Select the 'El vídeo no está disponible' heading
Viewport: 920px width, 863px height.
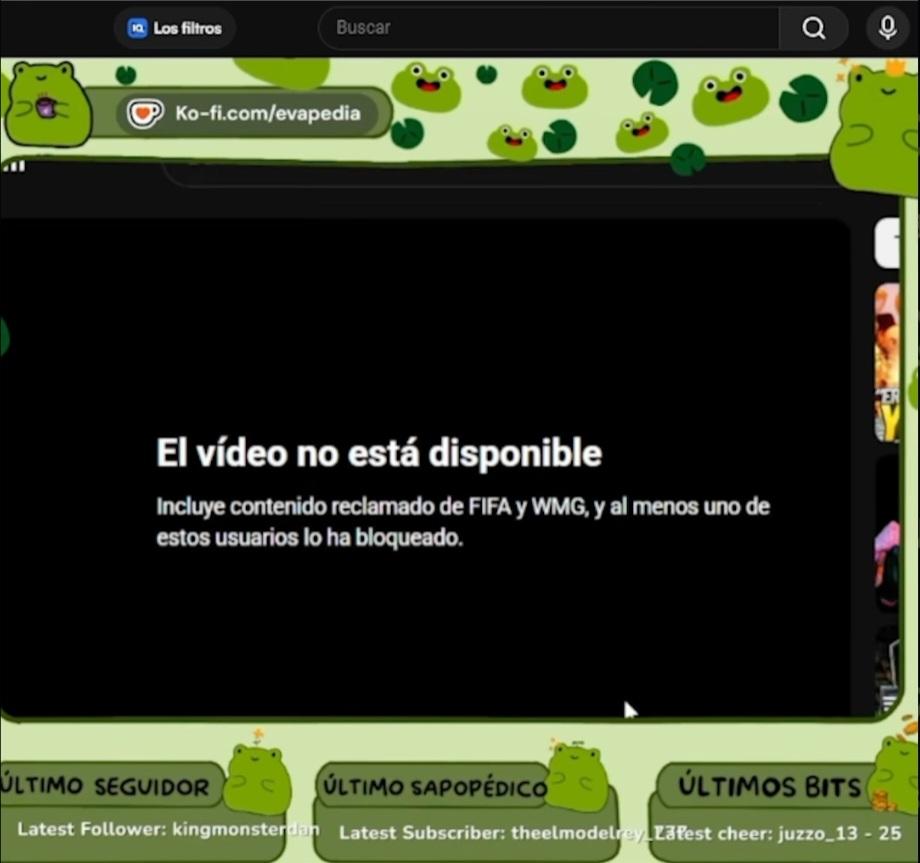pyautogui.click(x=379, y=453)
